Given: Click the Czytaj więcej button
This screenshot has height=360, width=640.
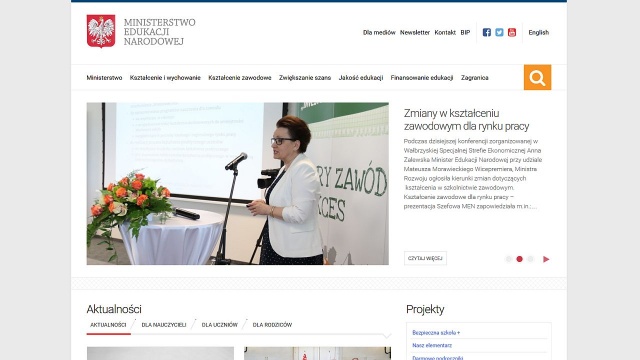Looking at the screenshot, I should 425,258.
